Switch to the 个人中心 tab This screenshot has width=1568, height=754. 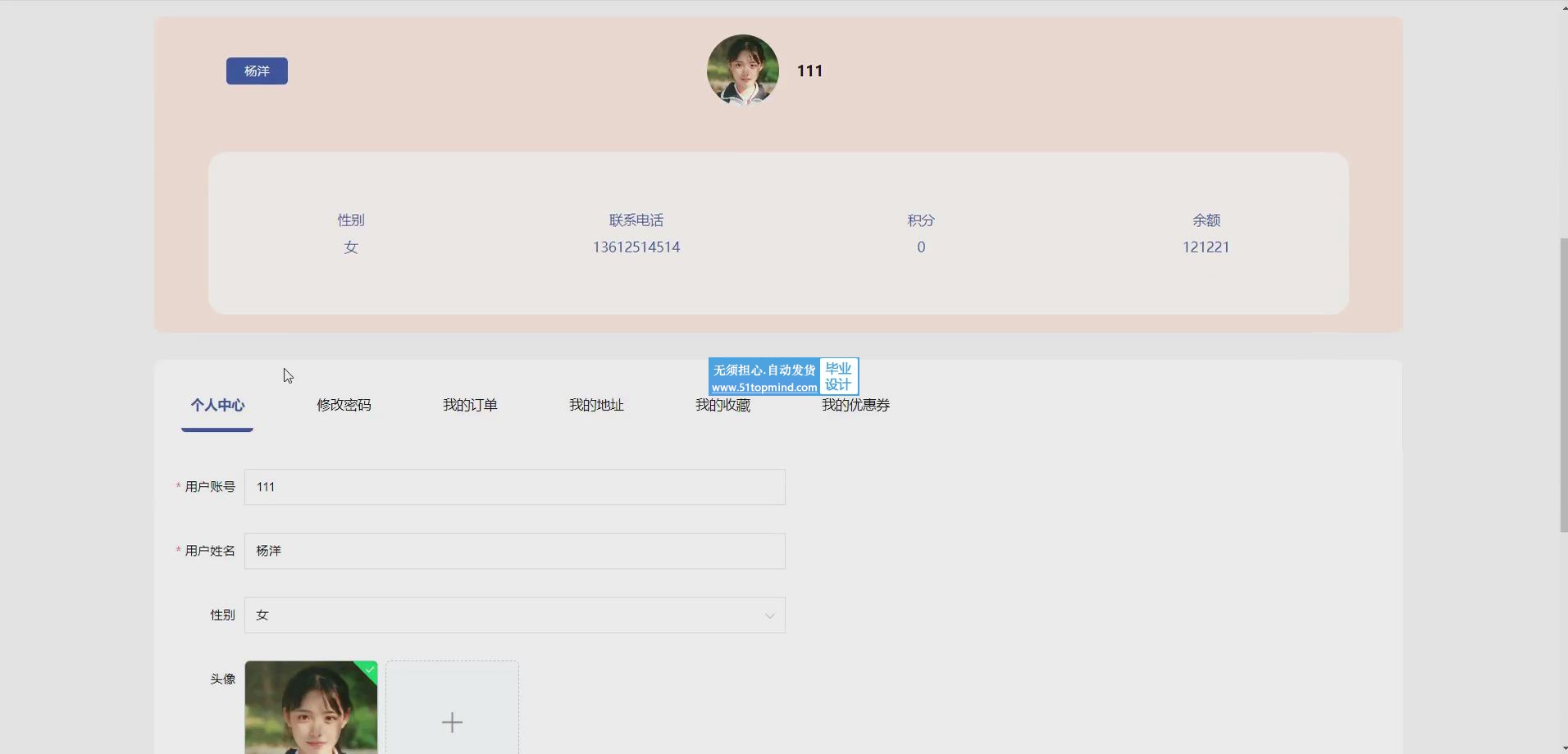tap(217, 405)
